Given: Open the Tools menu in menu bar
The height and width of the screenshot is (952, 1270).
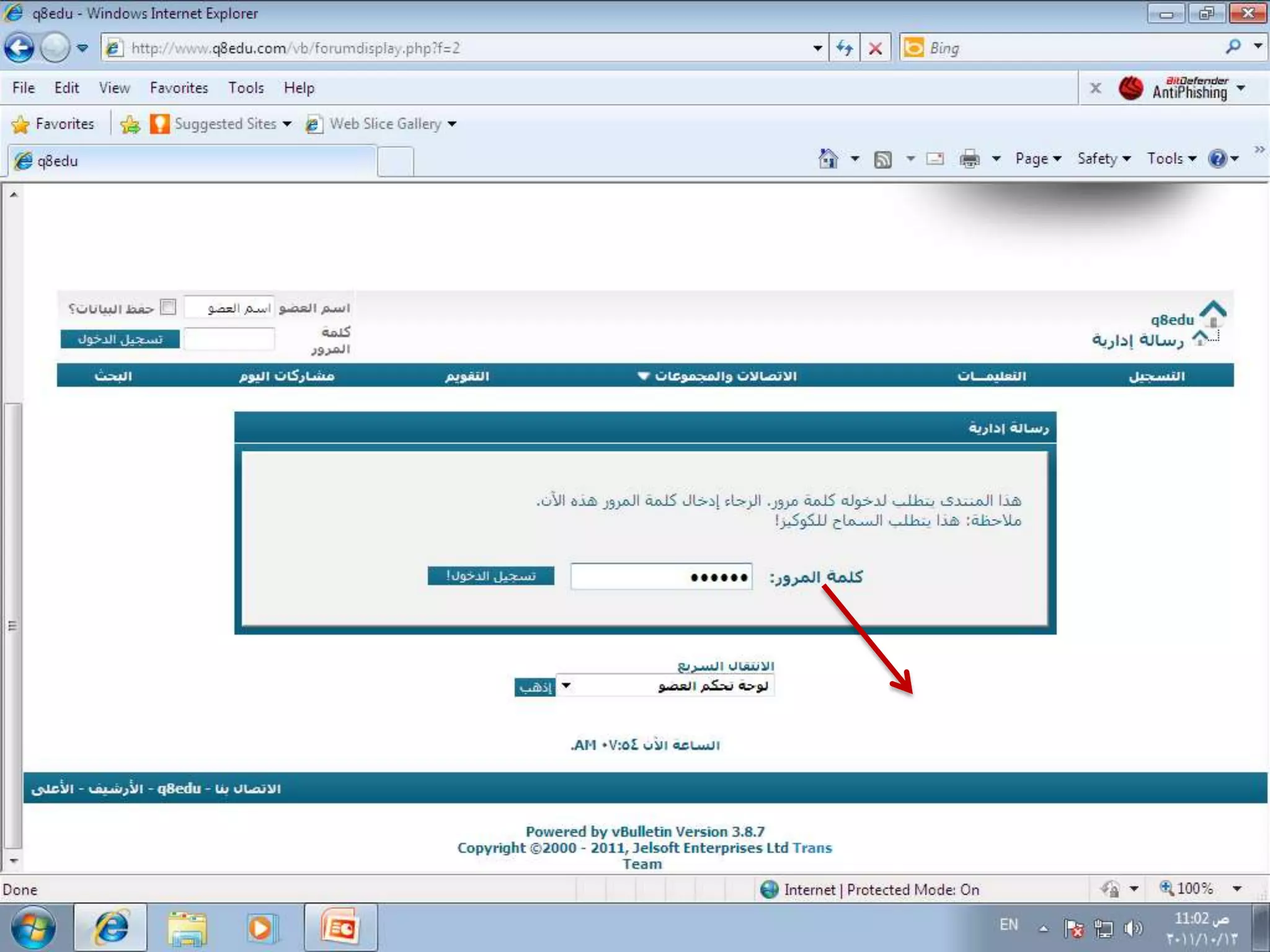Looking at the screenshot, I should (x=246, y=88).
